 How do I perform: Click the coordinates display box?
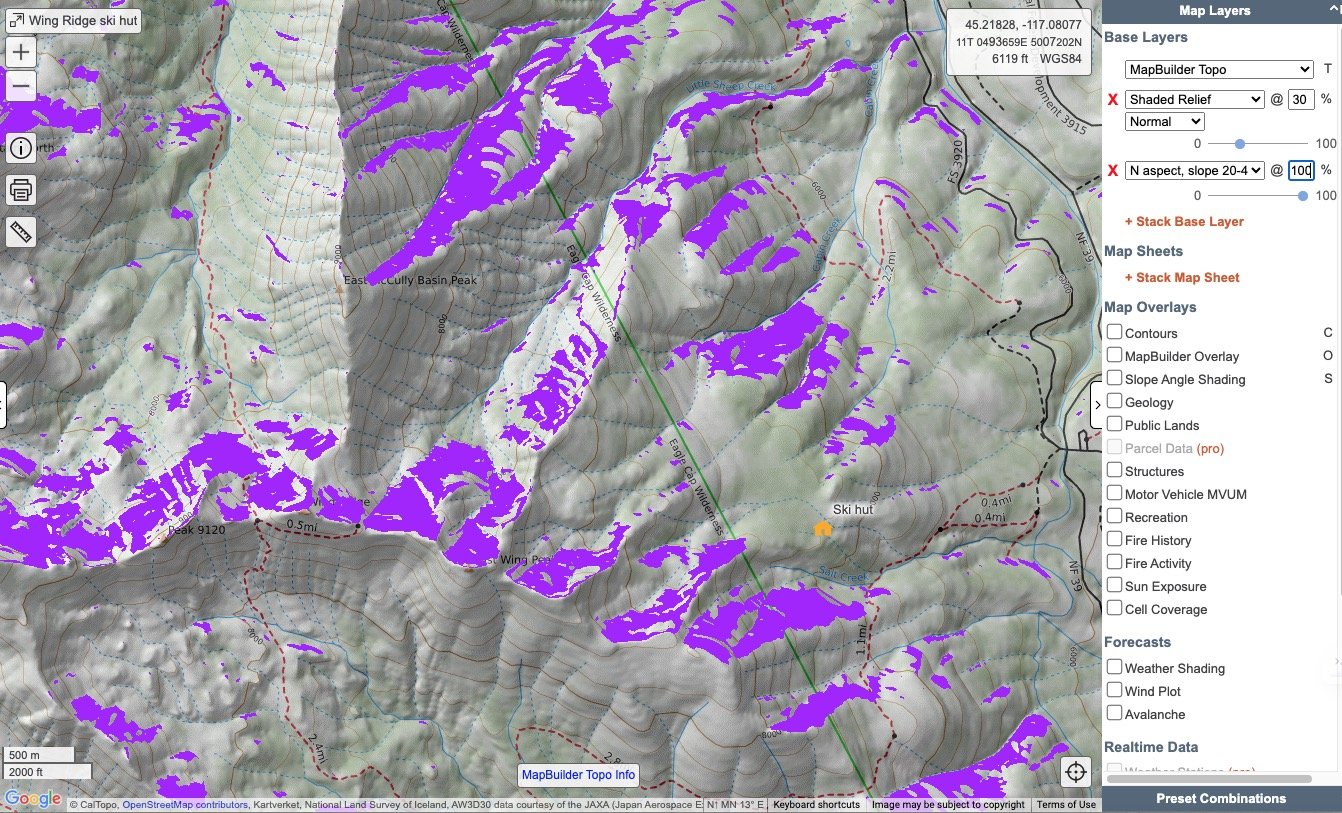pos(1021,42)
